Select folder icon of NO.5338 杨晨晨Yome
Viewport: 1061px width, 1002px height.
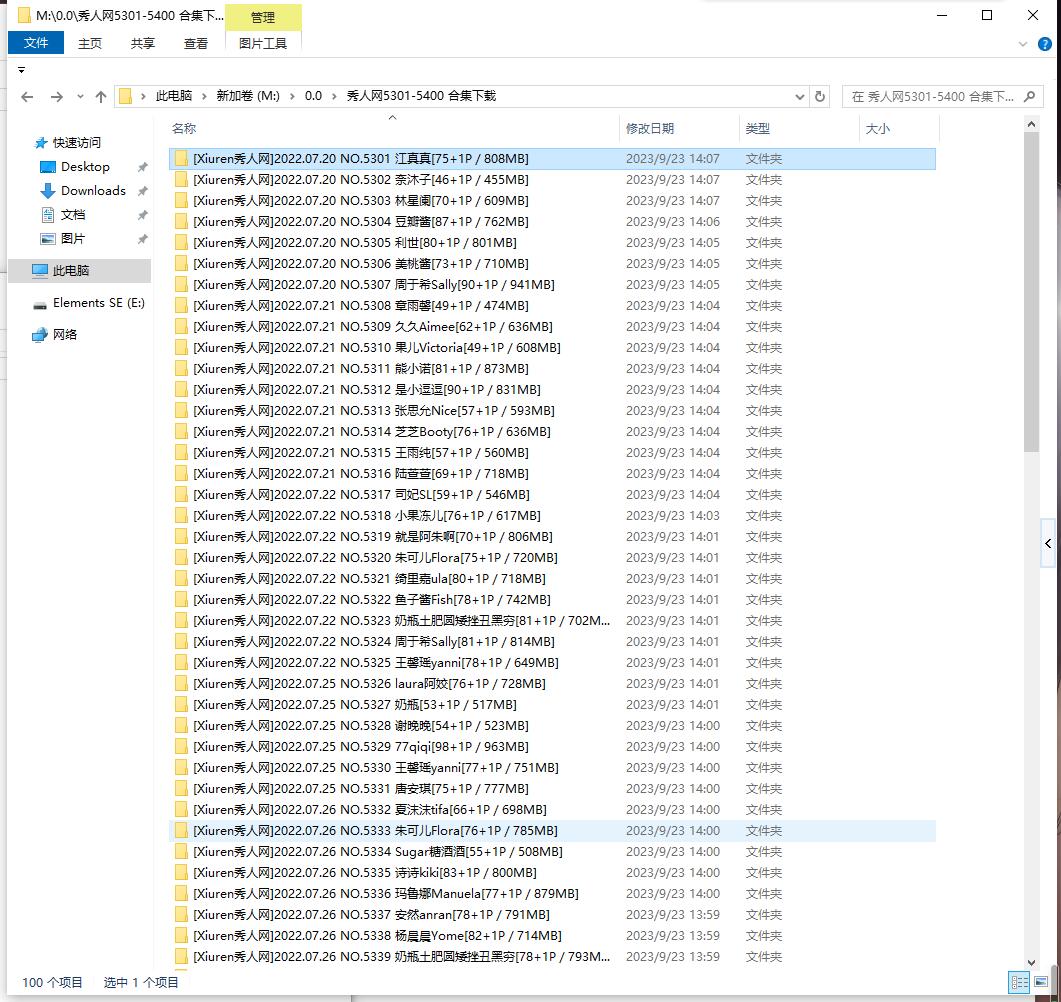click(x=181, y=935)
